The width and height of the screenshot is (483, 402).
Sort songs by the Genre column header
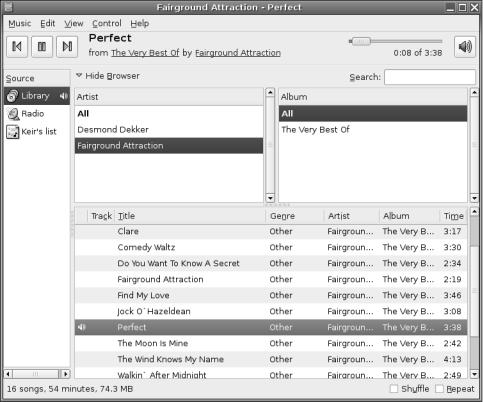coord(295,216)
